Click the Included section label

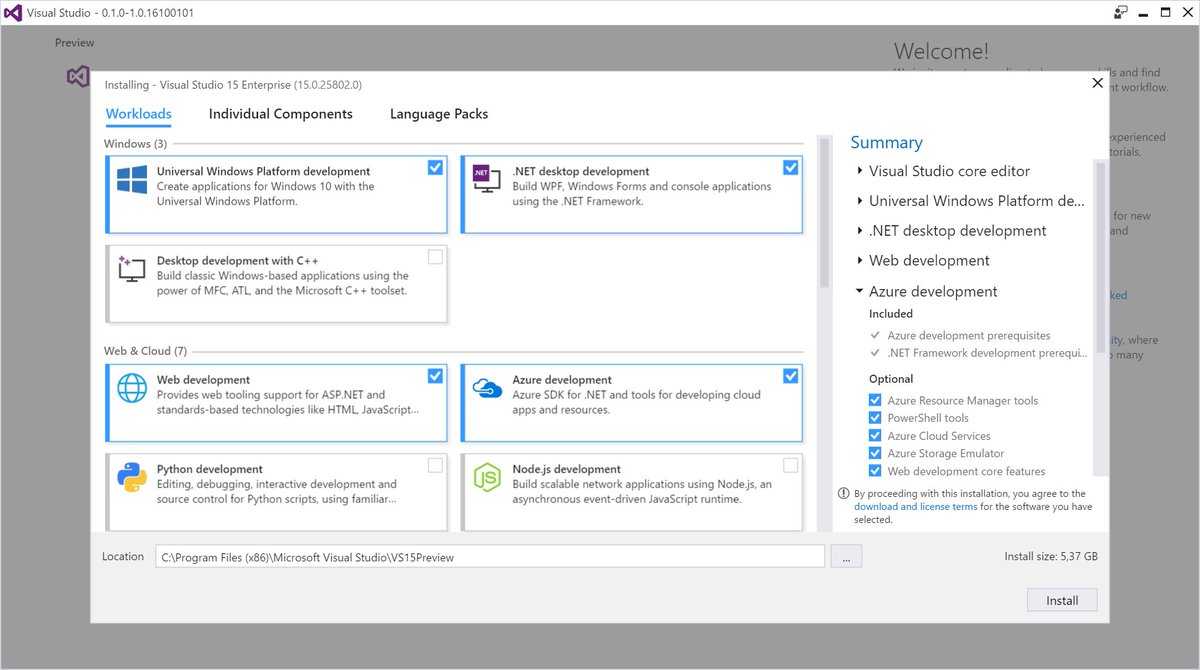pos(891,314)
